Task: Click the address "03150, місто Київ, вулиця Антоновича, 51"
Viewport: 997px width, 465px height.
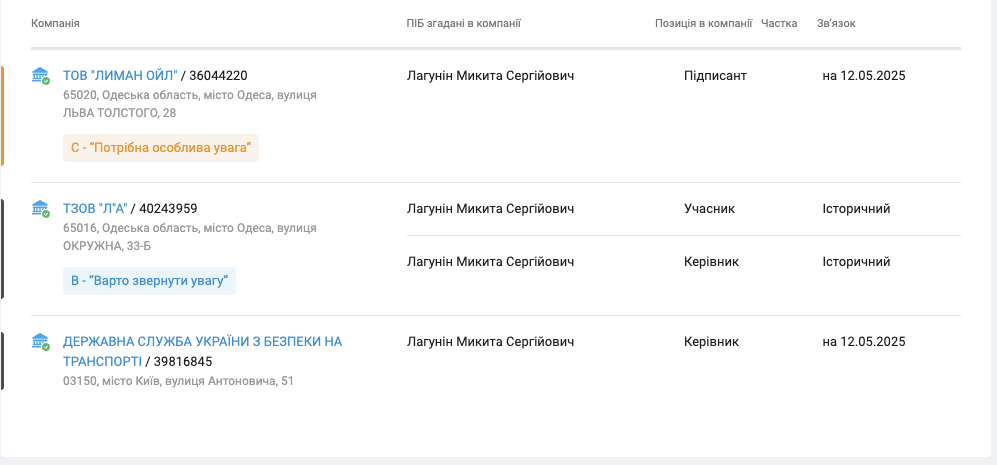Action: 178,382
